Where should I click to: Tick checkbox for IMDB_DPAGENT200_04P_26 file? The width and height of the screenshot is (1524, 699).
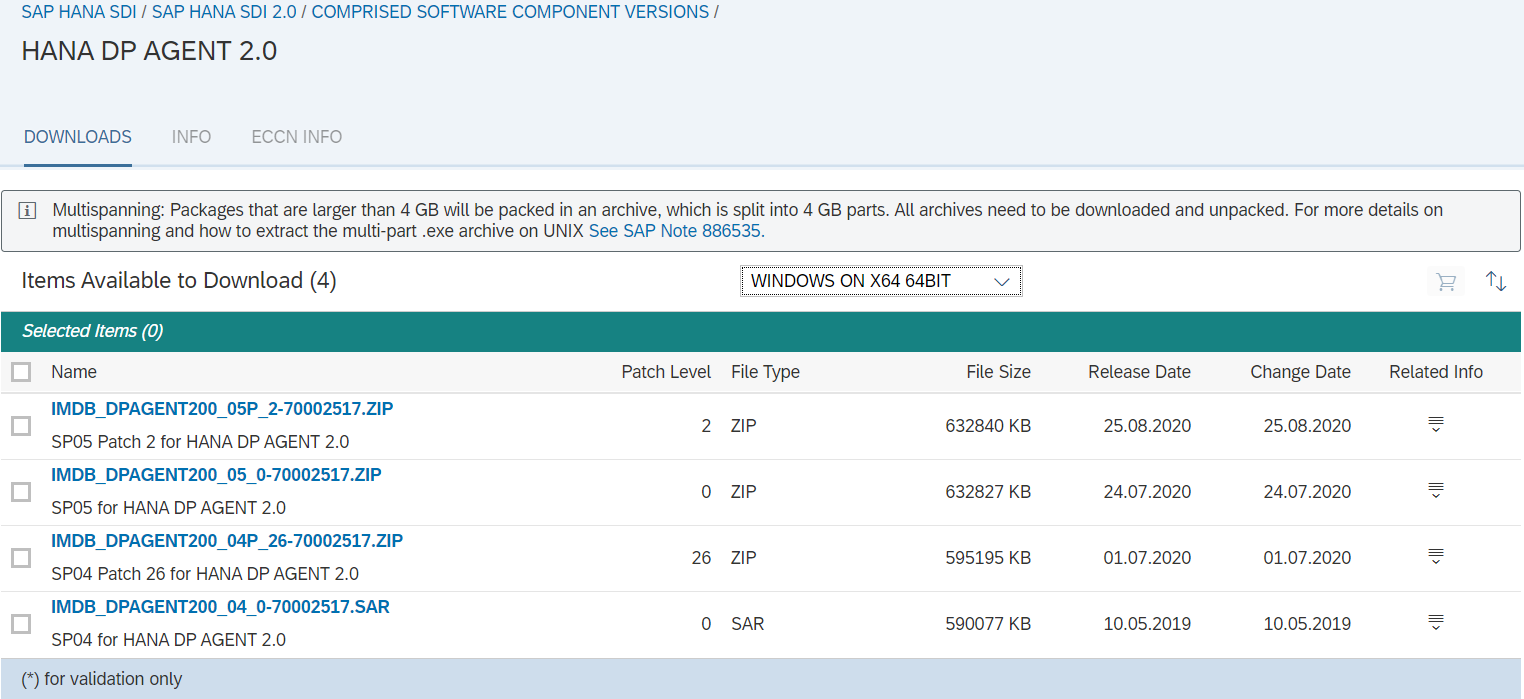coord(21,558)
